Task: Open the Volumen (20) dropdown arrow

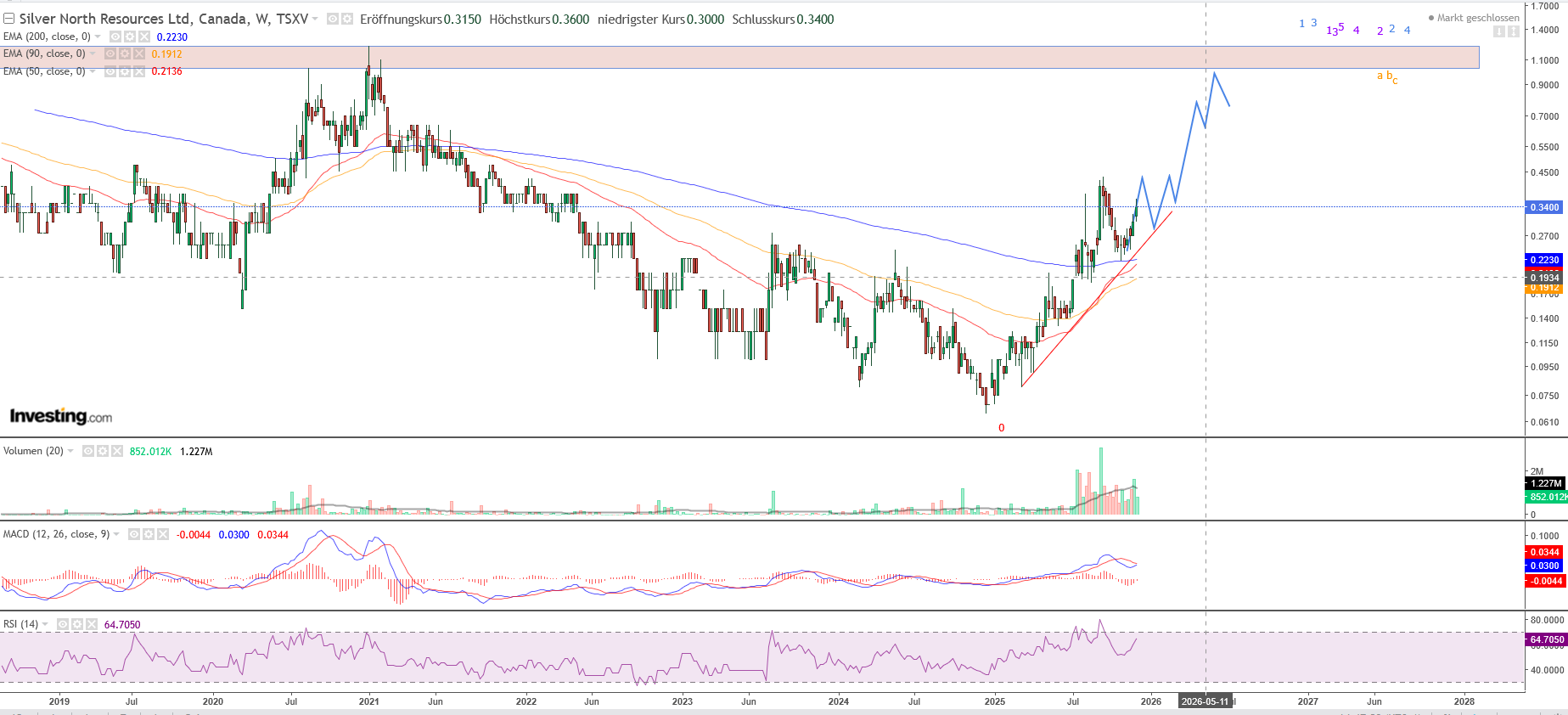Action: (x=70, y=451)
